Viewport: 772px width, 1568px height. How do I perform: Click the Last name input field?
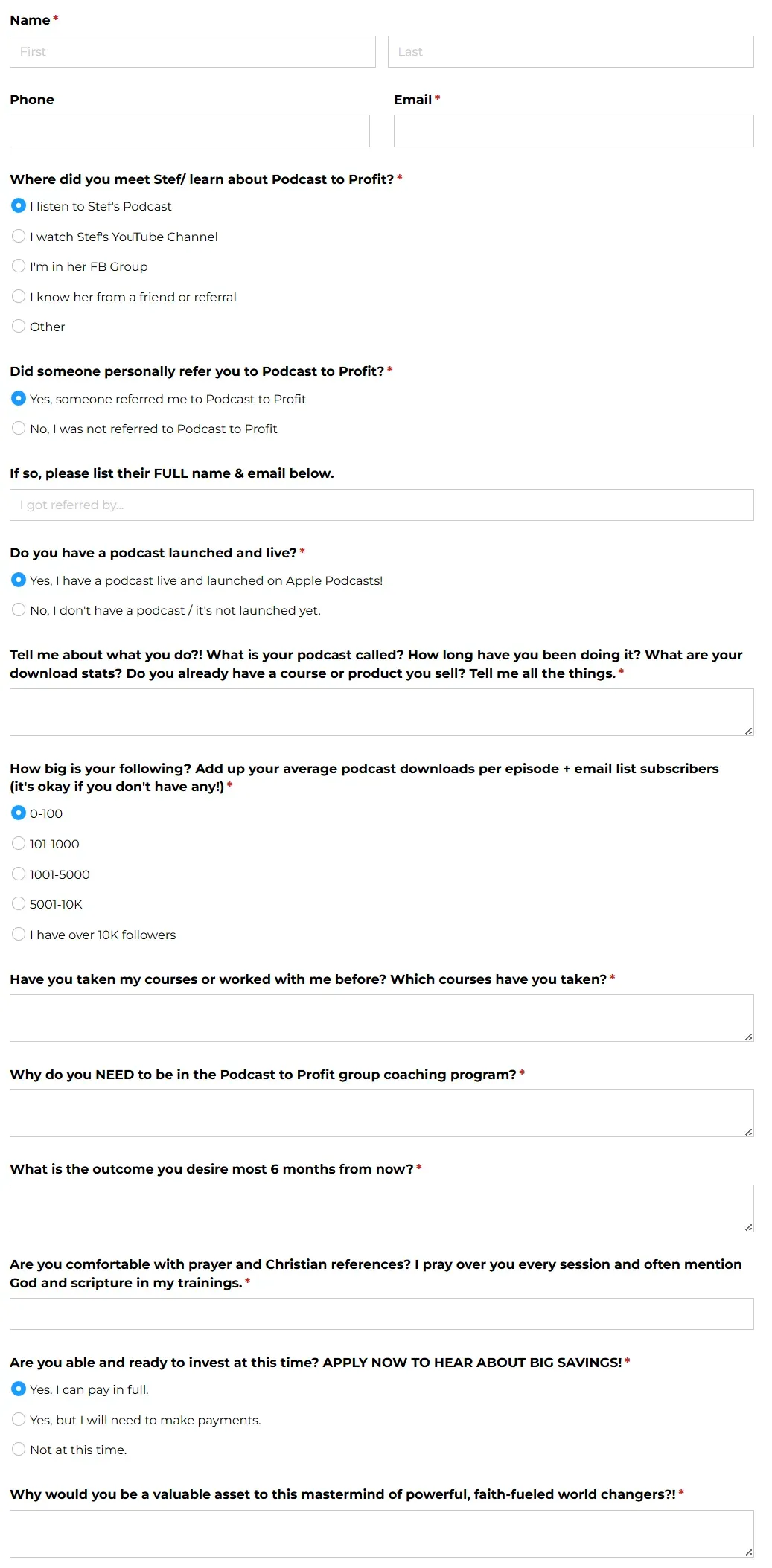[x=570, y=52]
